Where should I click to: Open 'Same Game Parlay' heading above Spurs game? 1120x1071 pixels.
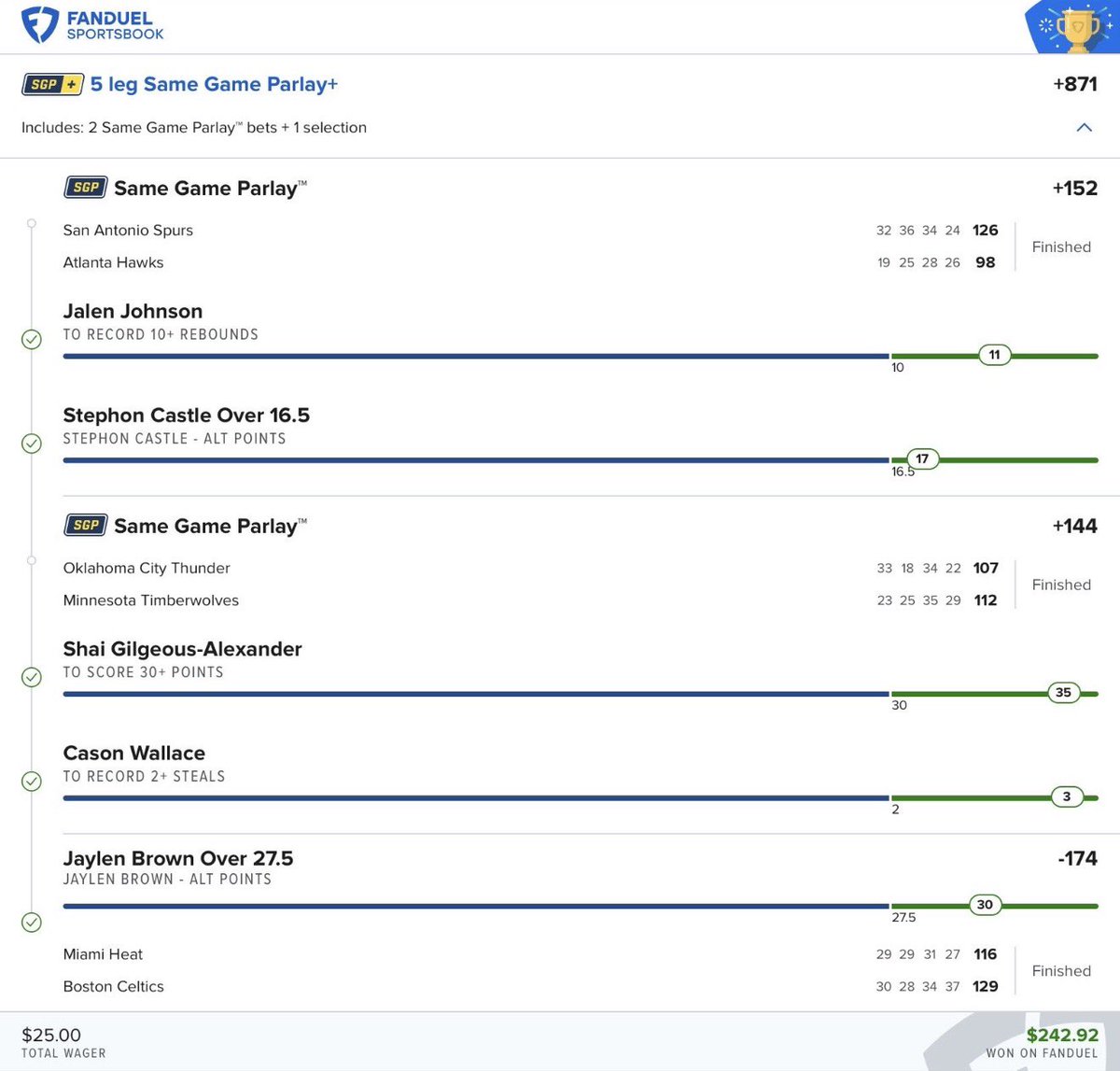(x=210, y=188)
